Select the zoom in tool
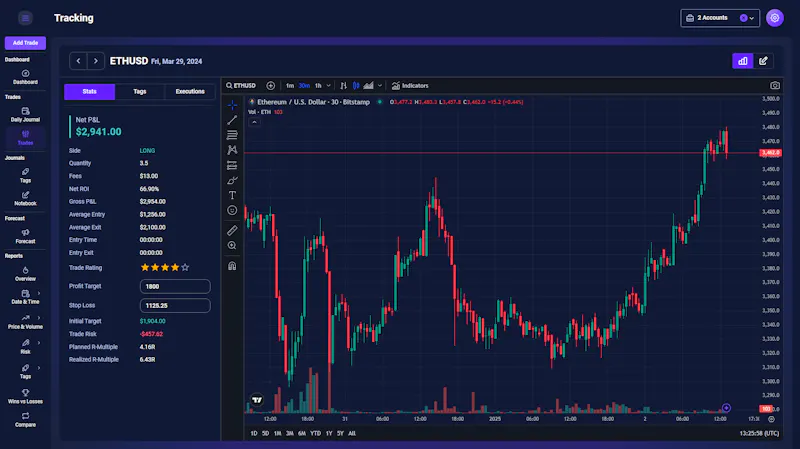800x449 pixels. [232, 245]
